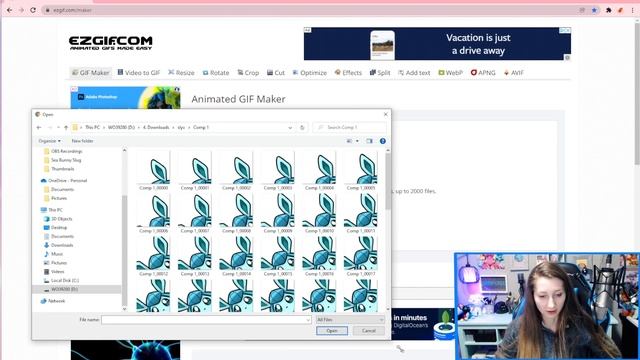
Task: Select Downloads in sidebar
Action: click(62, 245)
